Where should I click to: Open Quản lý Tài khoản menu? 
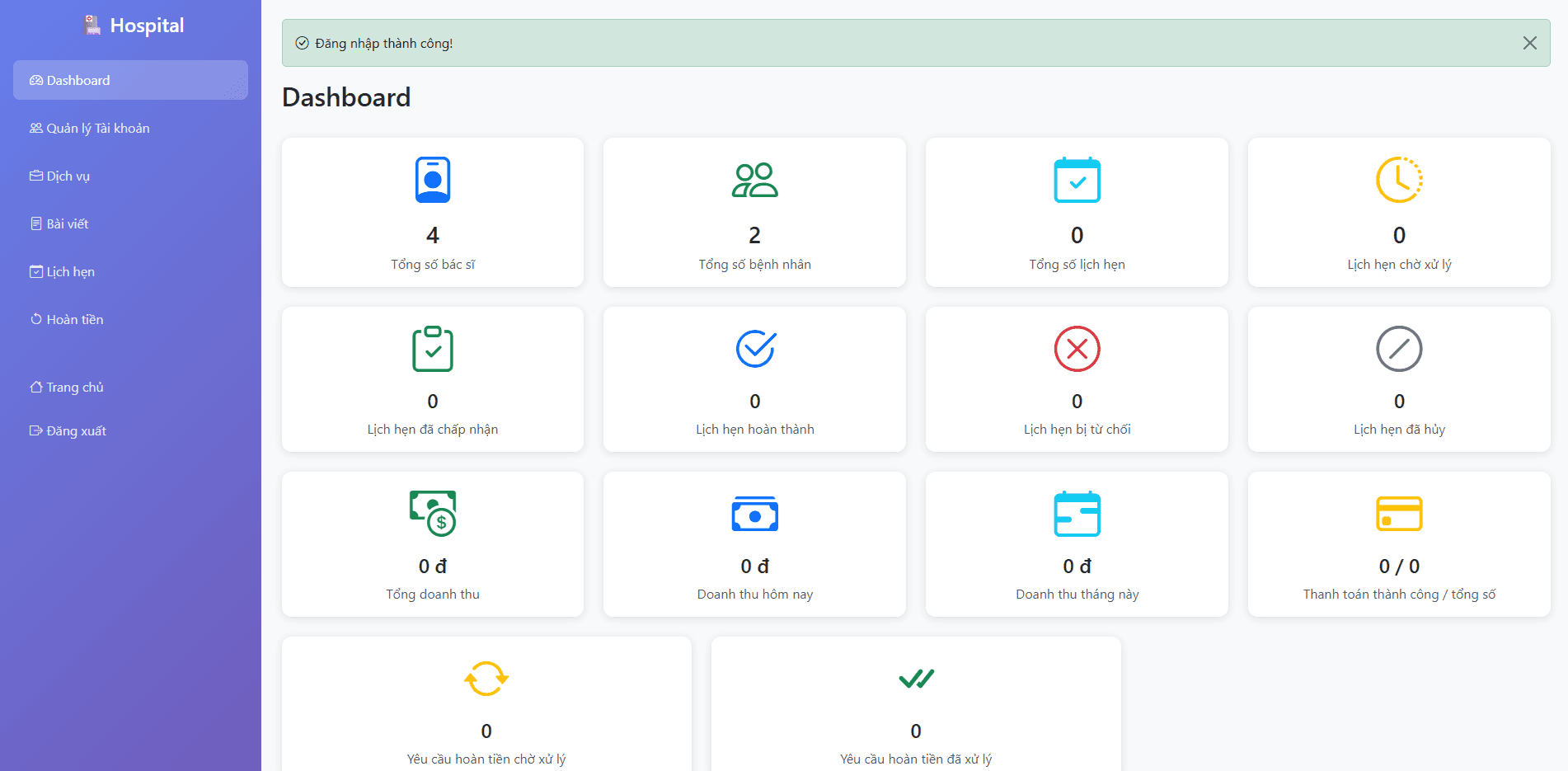(x=130, y=128)
